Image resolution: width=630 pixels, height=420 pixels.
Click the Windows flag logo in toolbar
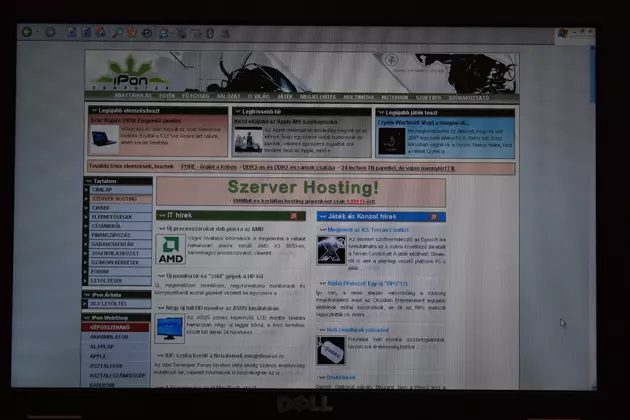click(x=563, y=33)
